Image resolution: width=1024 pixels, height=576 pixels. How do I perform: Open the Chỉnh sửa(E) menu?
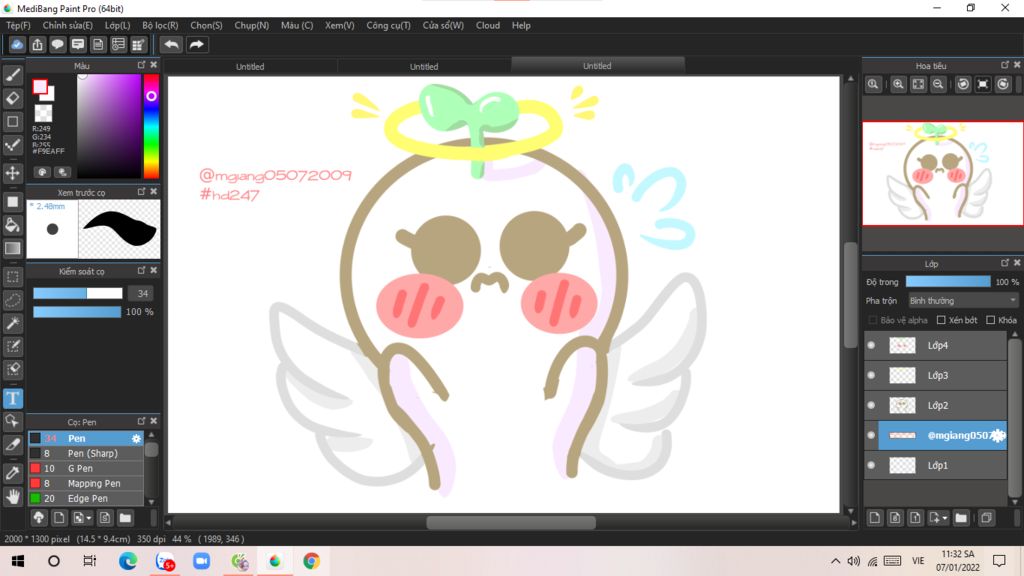click(x=68, y=25)
